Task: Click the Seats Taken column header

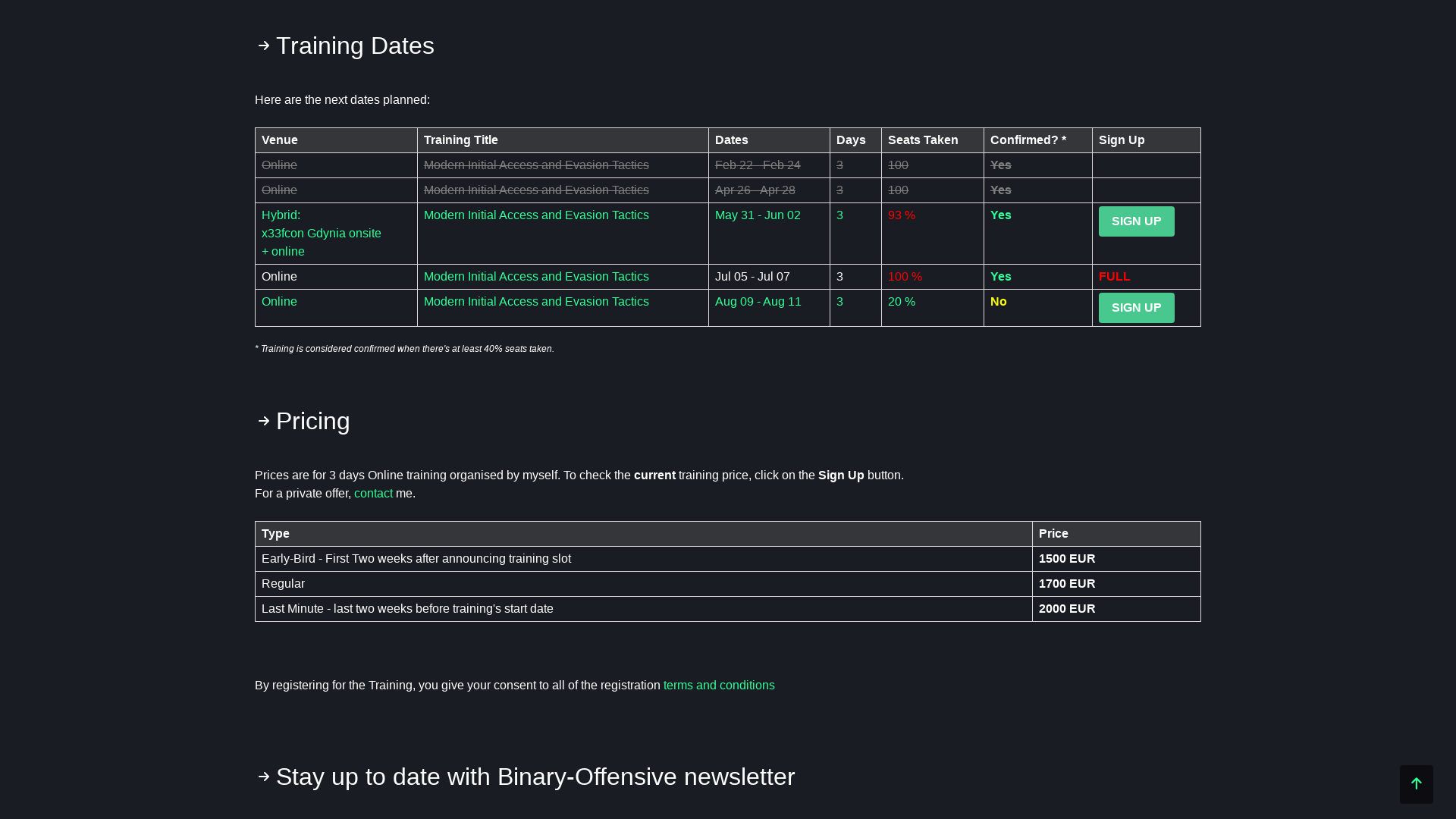Action: (x=932, y=140)
